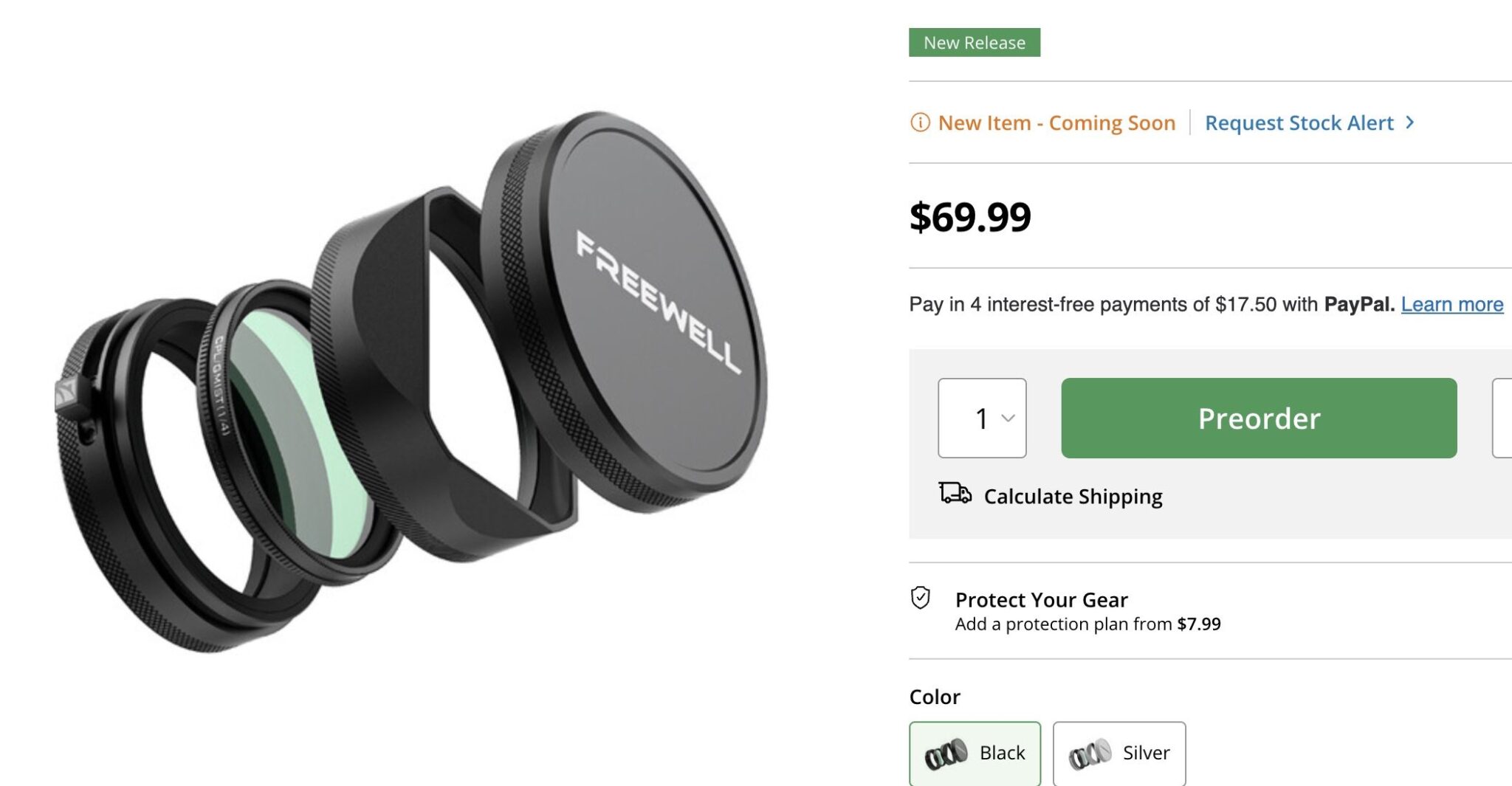The height and width of the screenshot is (786, 1512).
Task: Click the New Release badge
Action: (x=975, y=42)
